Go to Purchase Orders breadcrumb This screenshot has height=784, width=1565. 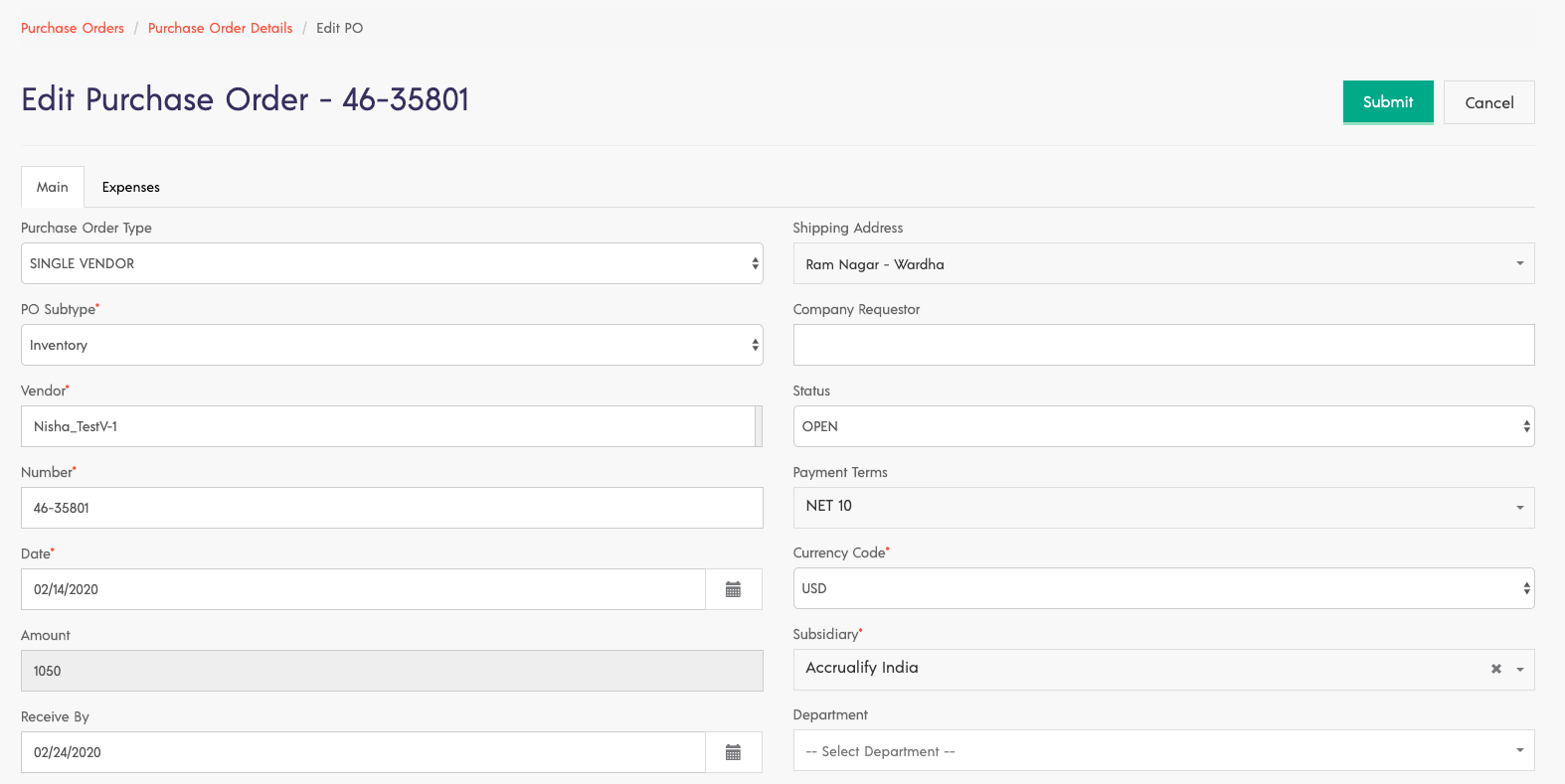[73, 28]
